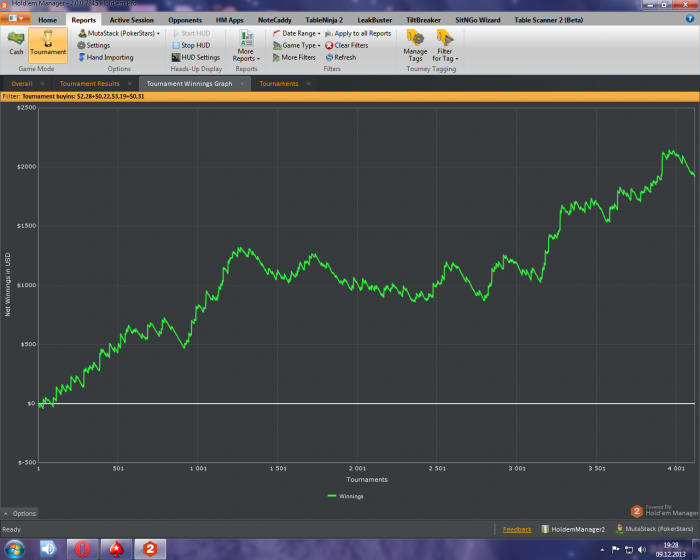The image size is (700, 560).
Task: Open the Active Session tab
Action: click(x=132, y=20)
